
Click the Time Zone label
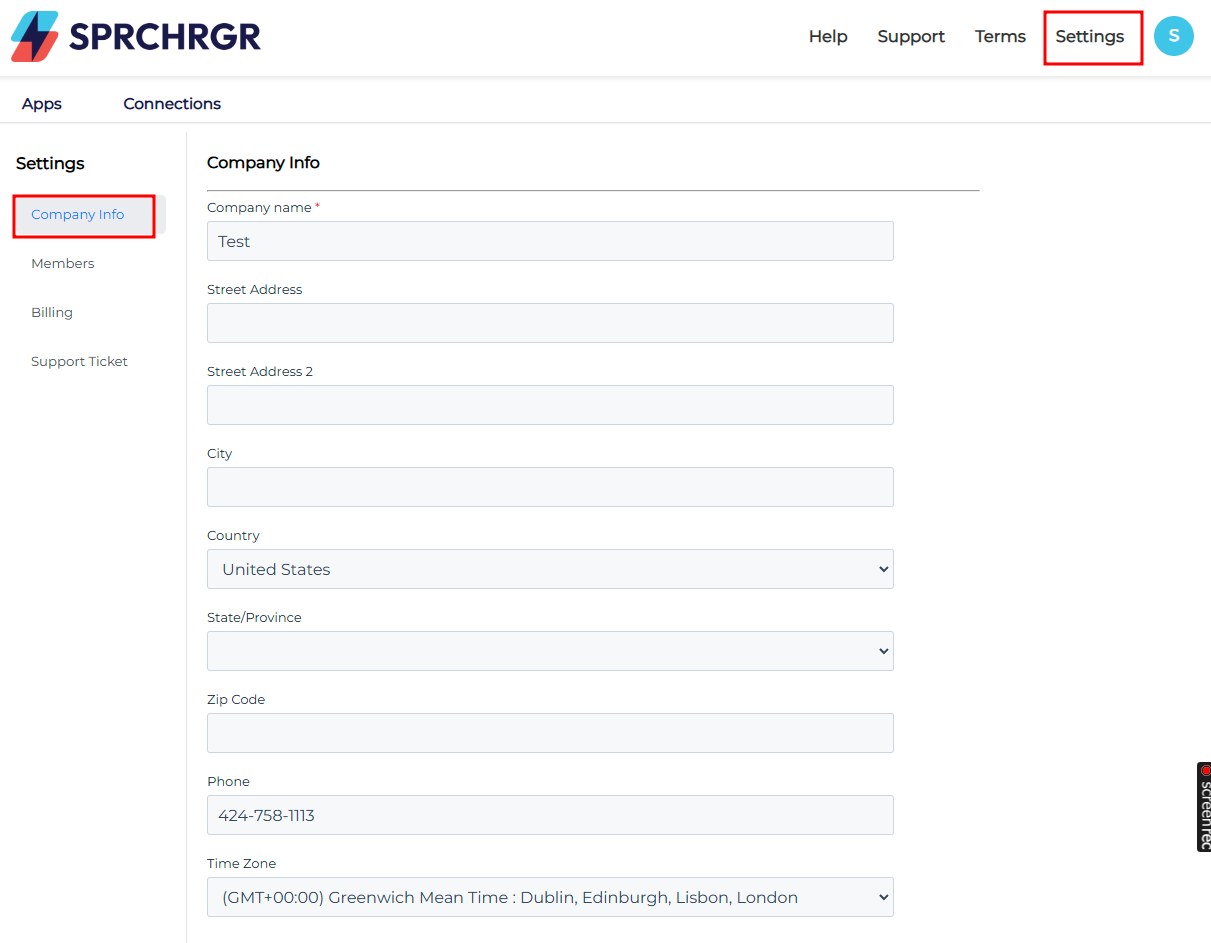tap(241, 863)
